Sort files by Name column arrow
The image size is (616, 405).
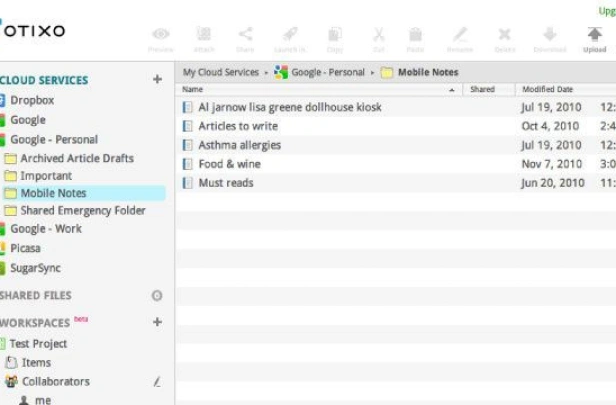(451, 90)
